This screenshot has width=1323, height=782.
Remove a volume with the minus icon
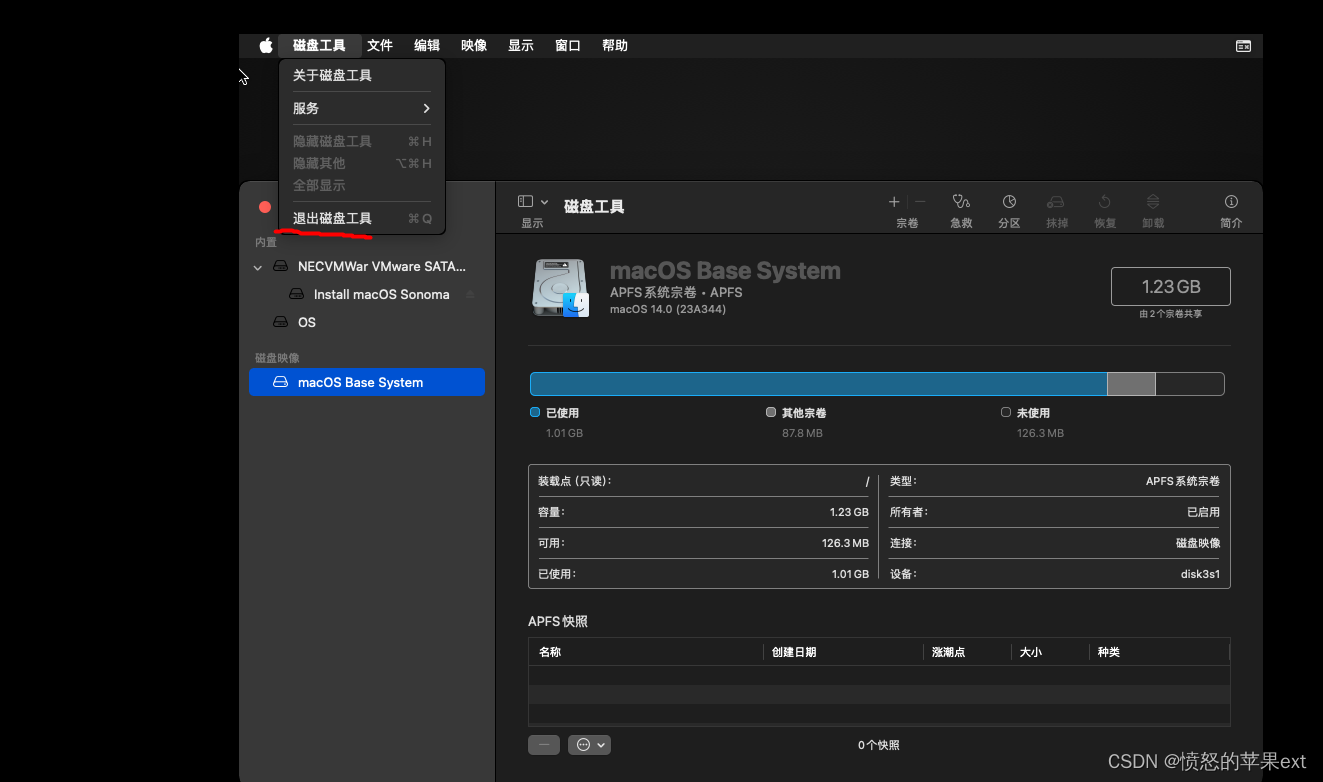(x=920, y=202)
